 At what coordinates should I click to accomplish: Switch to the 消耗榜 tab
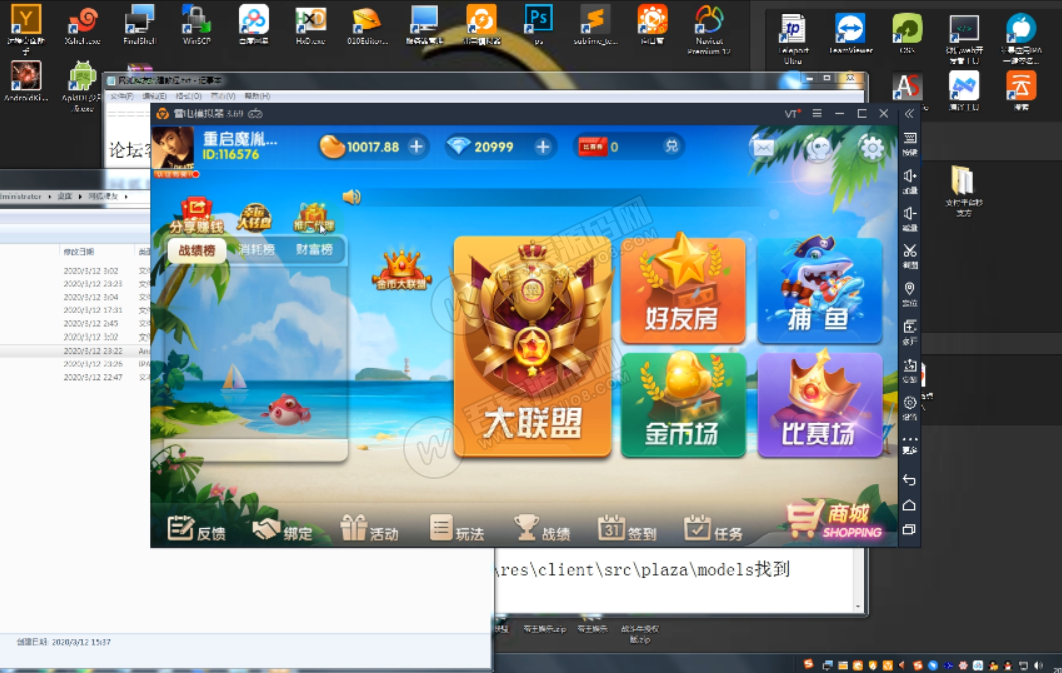[256, 250]
